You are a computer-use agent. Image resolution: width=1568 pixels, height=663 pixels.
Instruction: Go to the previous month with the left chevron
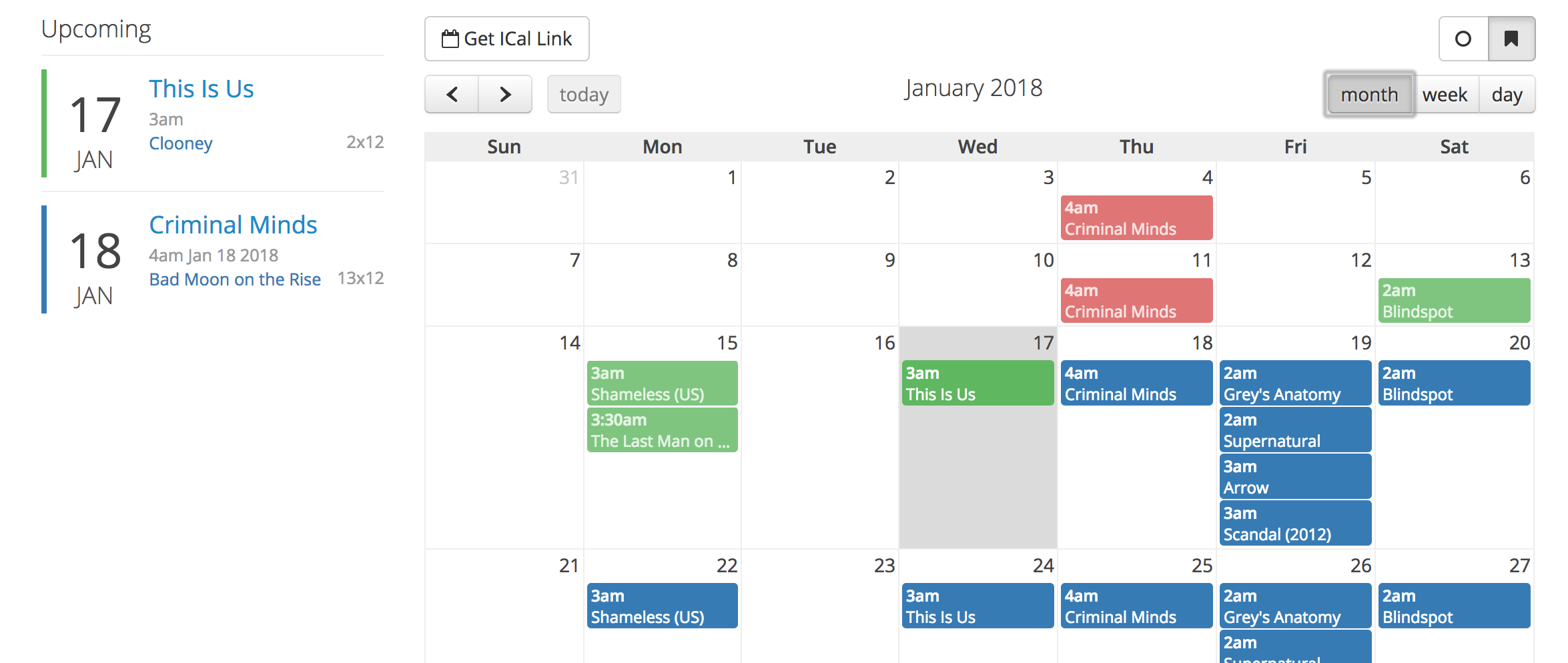click(452, 94)
